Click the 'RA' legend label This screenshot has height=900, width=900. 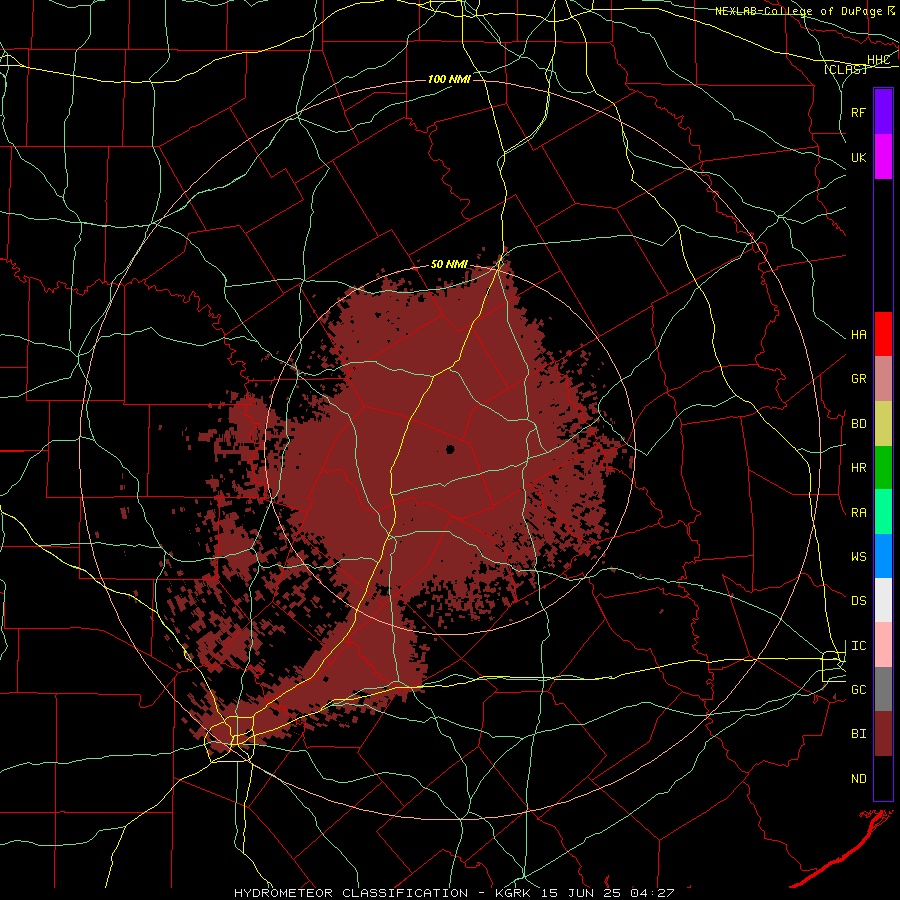coord(858,512)
